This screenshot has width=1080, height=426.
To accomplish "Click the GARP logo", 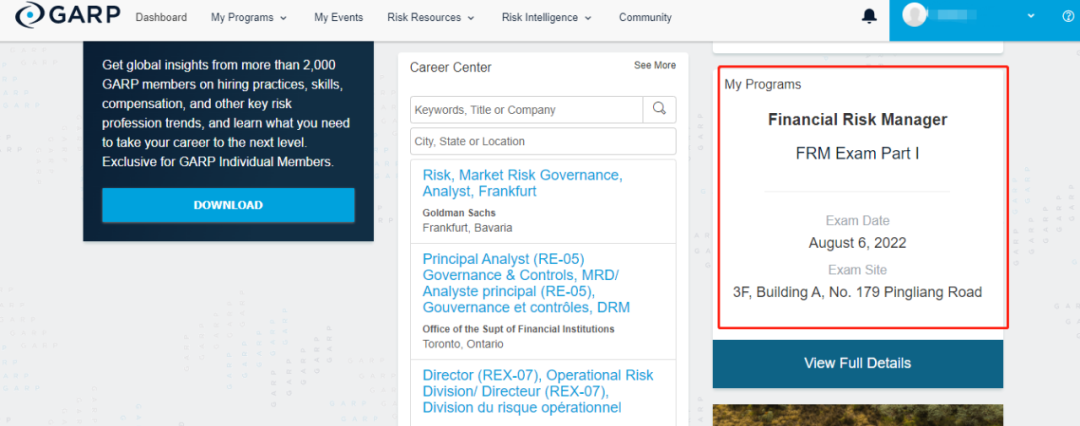I will pyautogui.click(x=67, y=17).
